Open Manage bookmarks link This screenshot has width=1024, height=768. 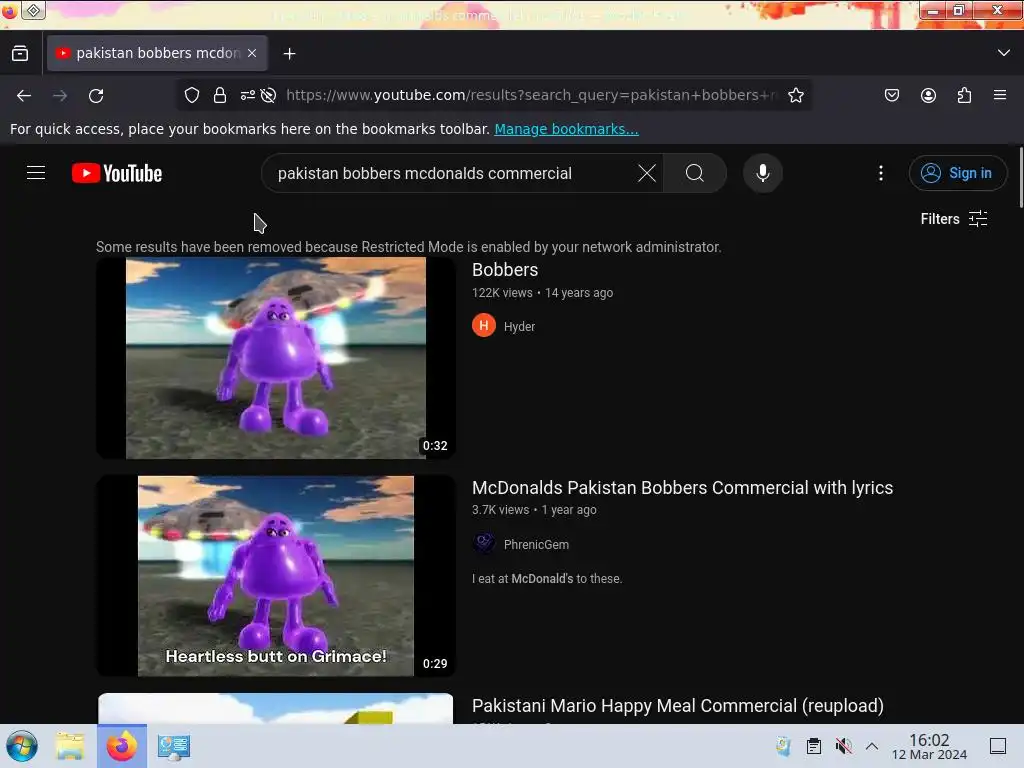566,129
